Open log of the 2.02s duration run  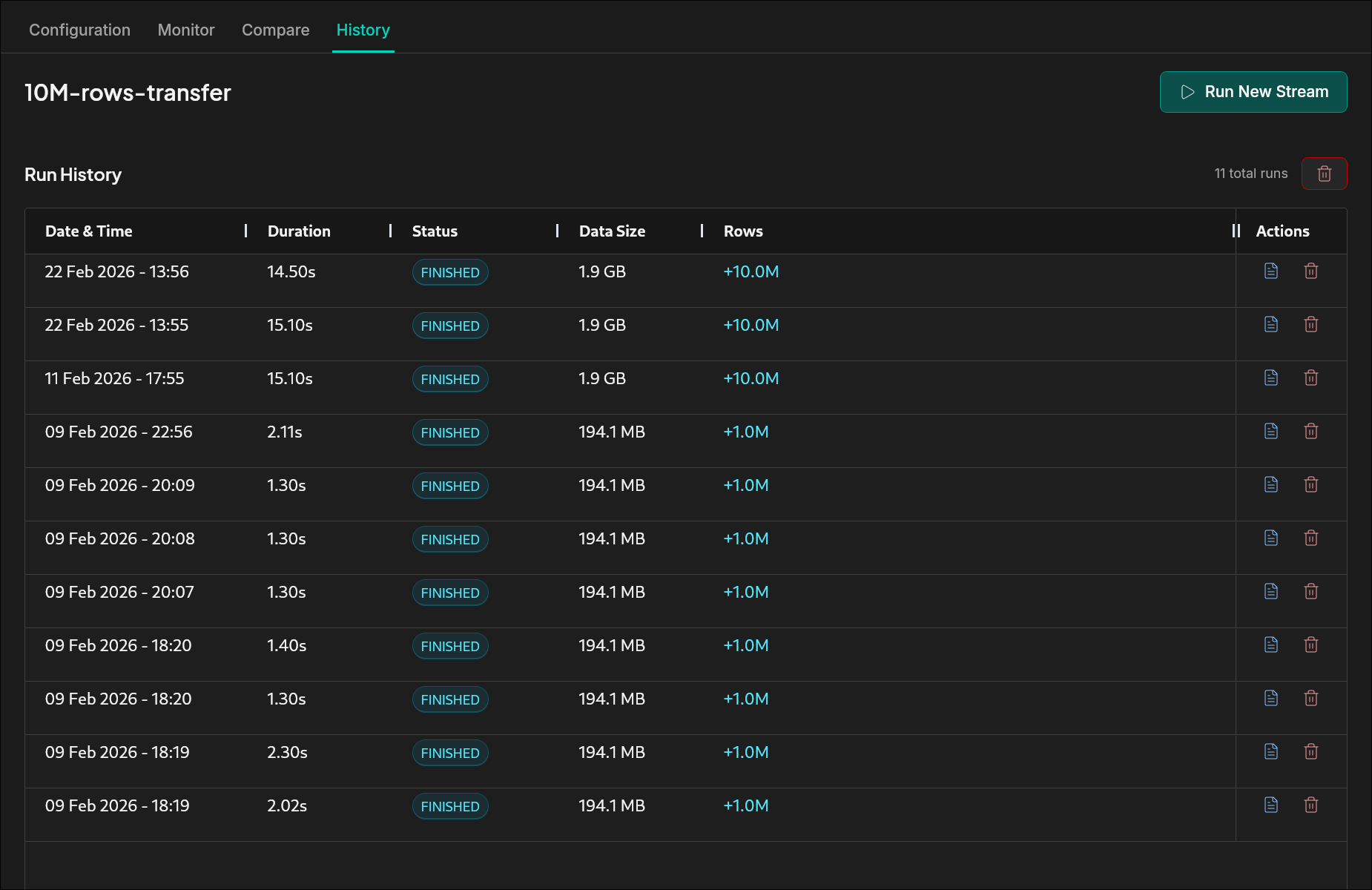pos(1271,805)
